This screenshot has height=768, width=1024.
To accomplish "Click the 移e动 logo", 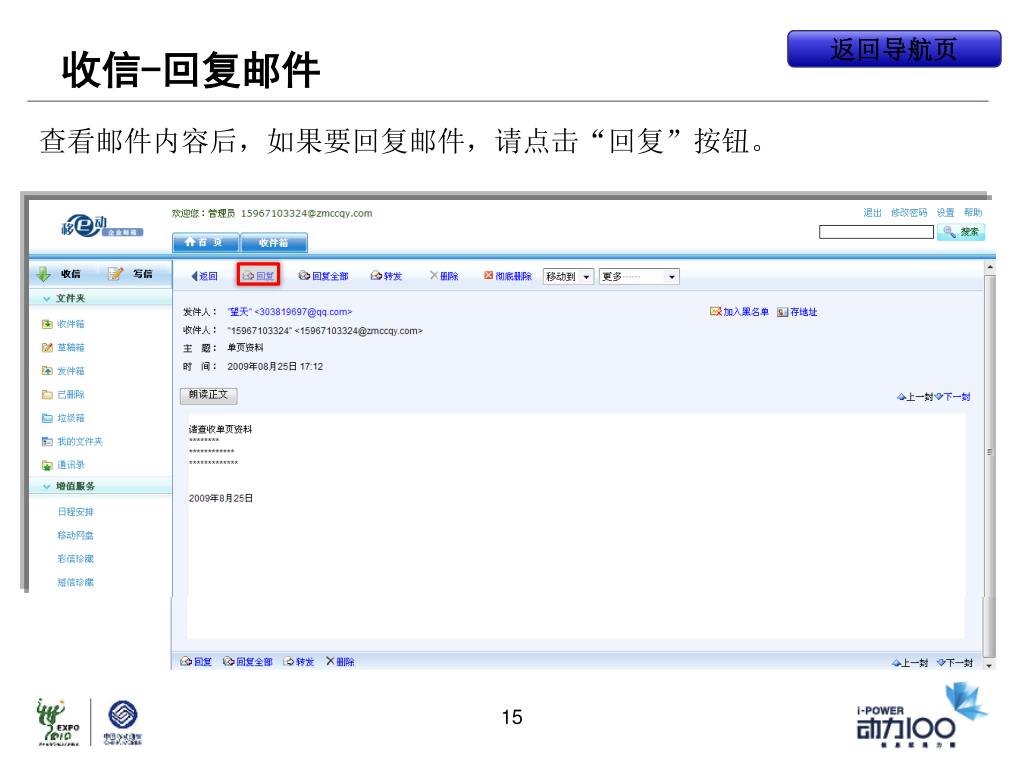I will [x=101, y=226].
